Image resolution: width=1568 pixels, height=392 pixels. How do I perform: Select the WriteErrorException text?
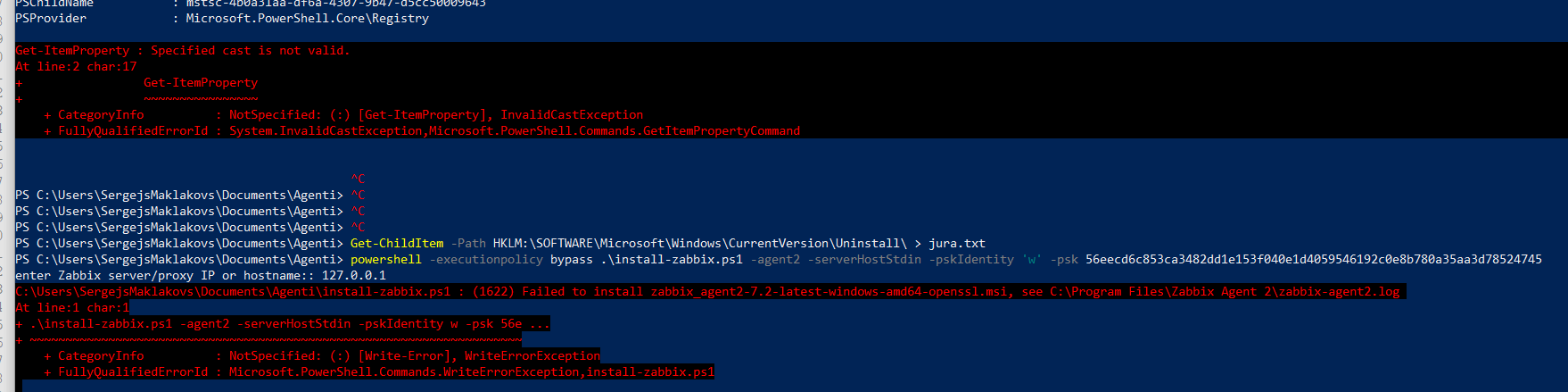pyautogui.click(x=532, y=355)
